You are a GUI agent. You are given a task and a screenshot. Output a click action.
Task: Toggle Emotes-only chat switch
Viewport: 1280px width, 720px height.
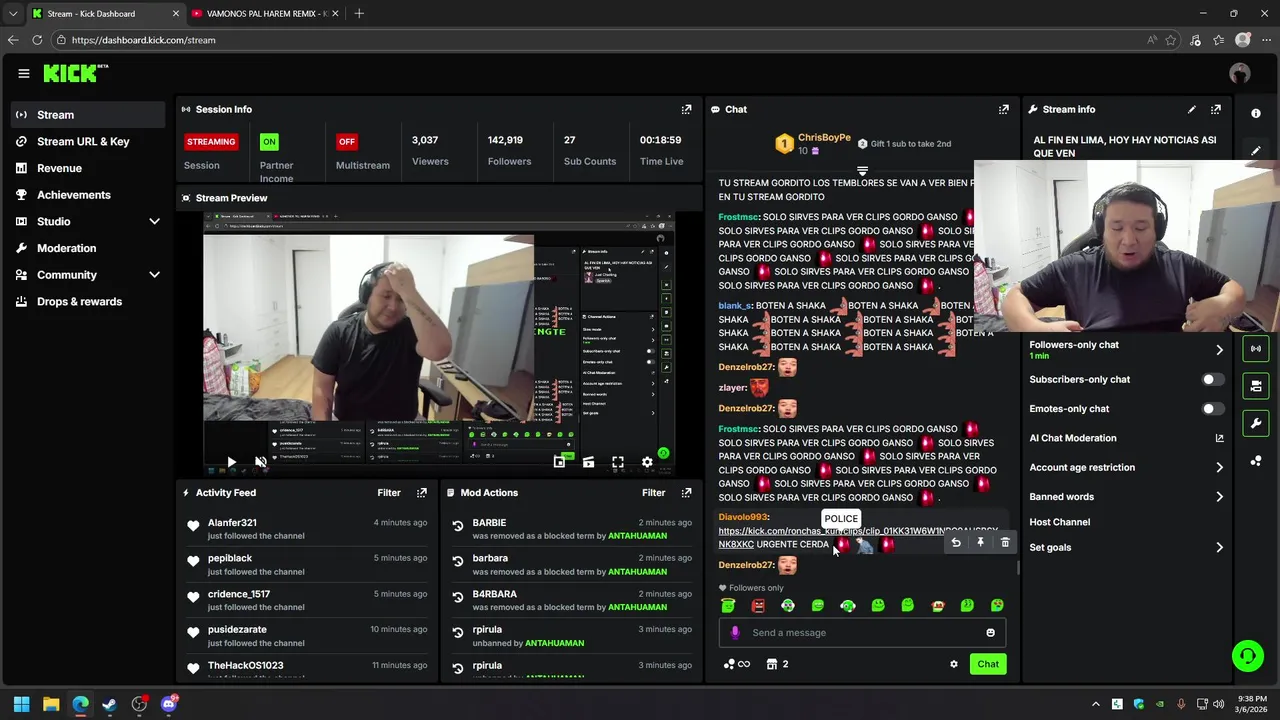pos(1212,409)
